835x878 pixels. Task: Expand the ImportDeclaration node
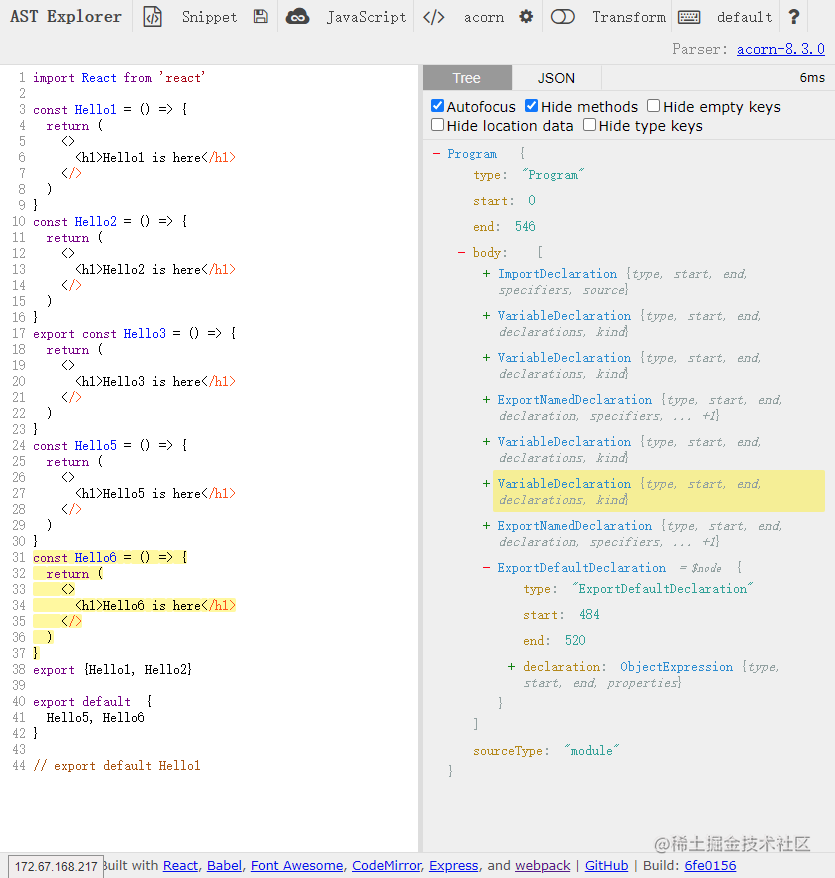(x=486, y=273)
